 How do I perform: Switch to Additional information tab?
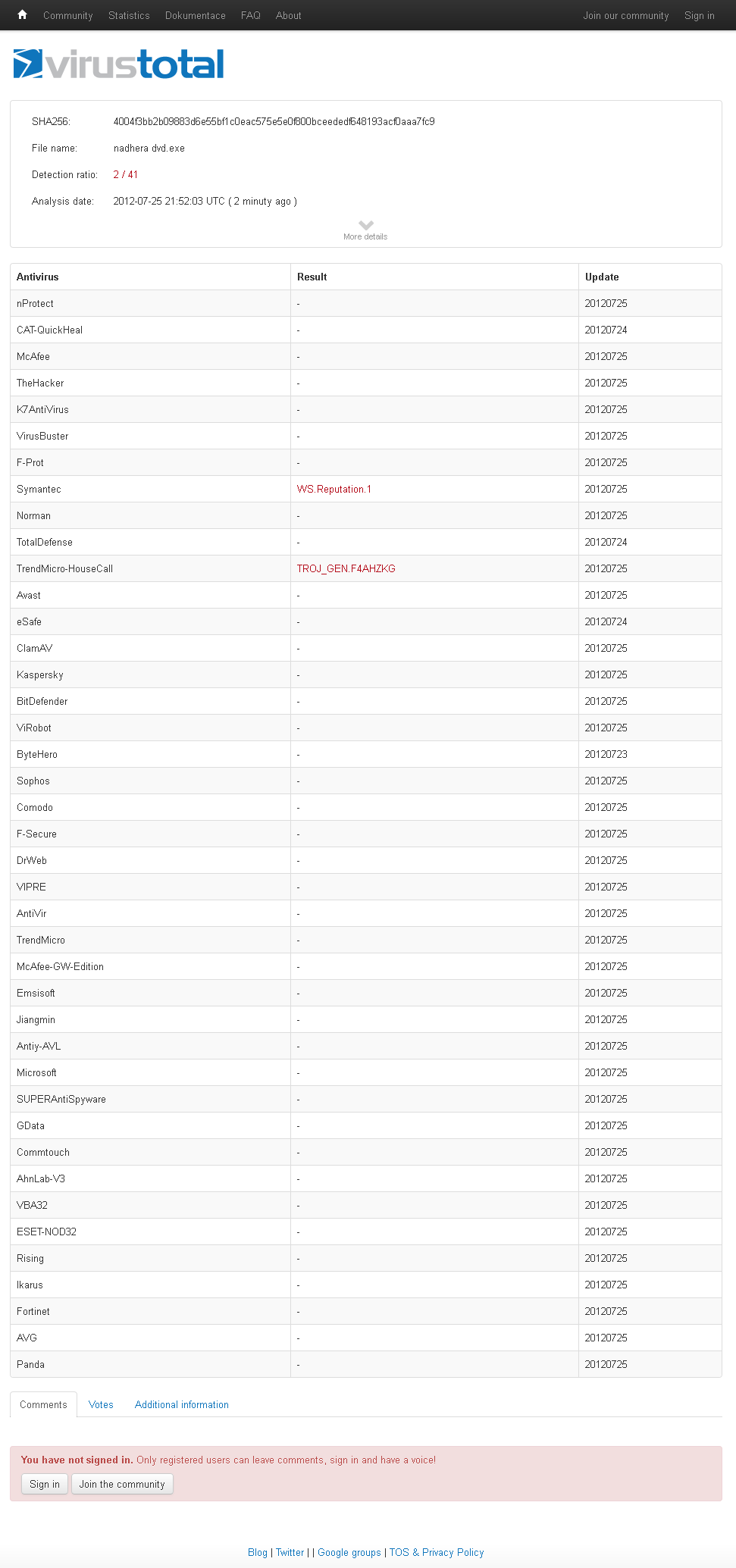182,1404
